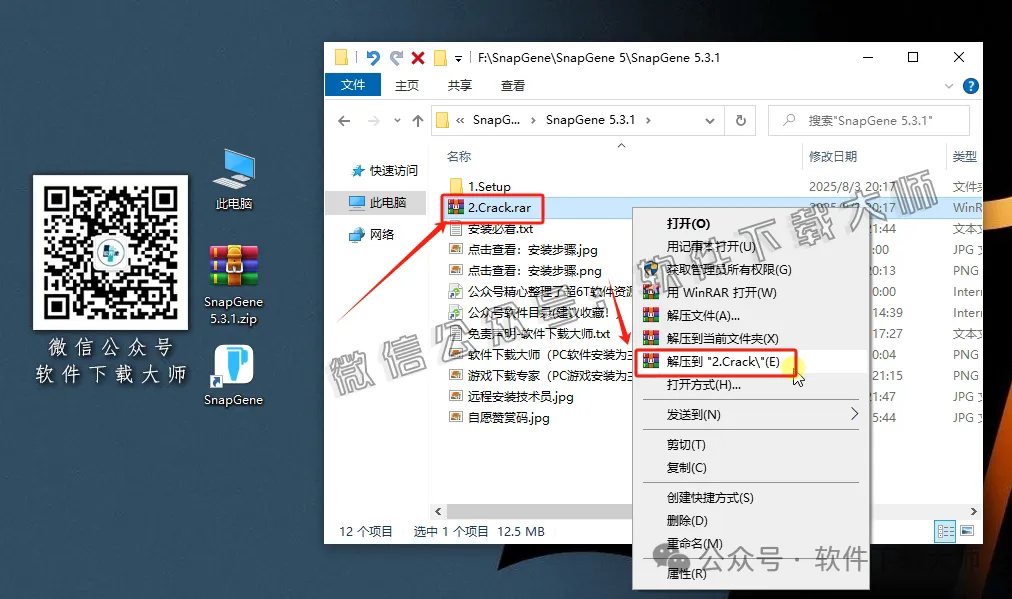This screenshot has width=1012, height=599.
Task: Open the Help question mark icon
Action: (969, 85)
